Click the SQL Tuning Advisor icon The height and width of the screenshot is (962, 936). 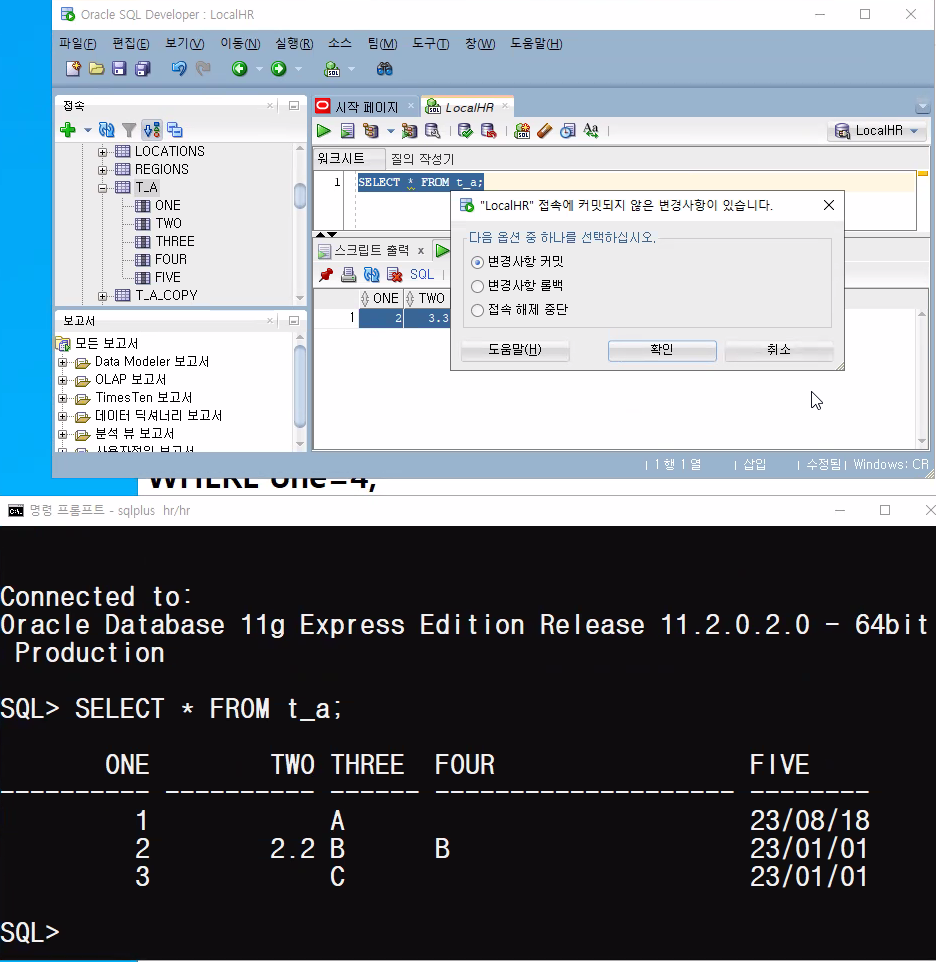[432, 131]
